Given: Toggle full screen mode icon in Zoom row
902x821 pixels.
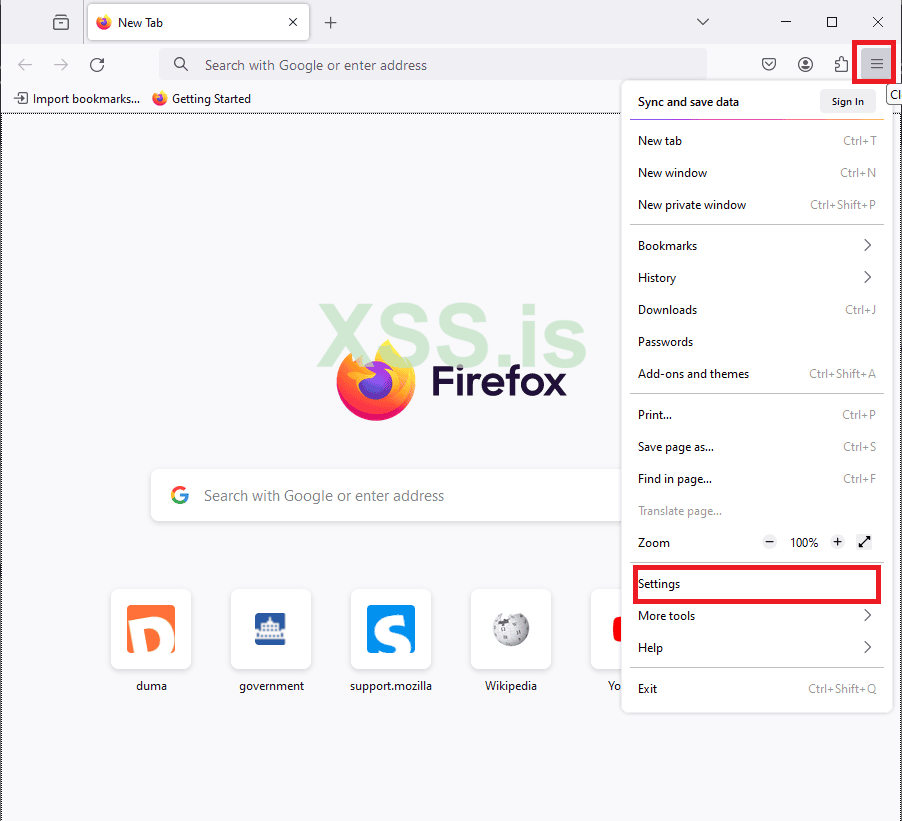Looking at the screenshot, I should 864,542.
